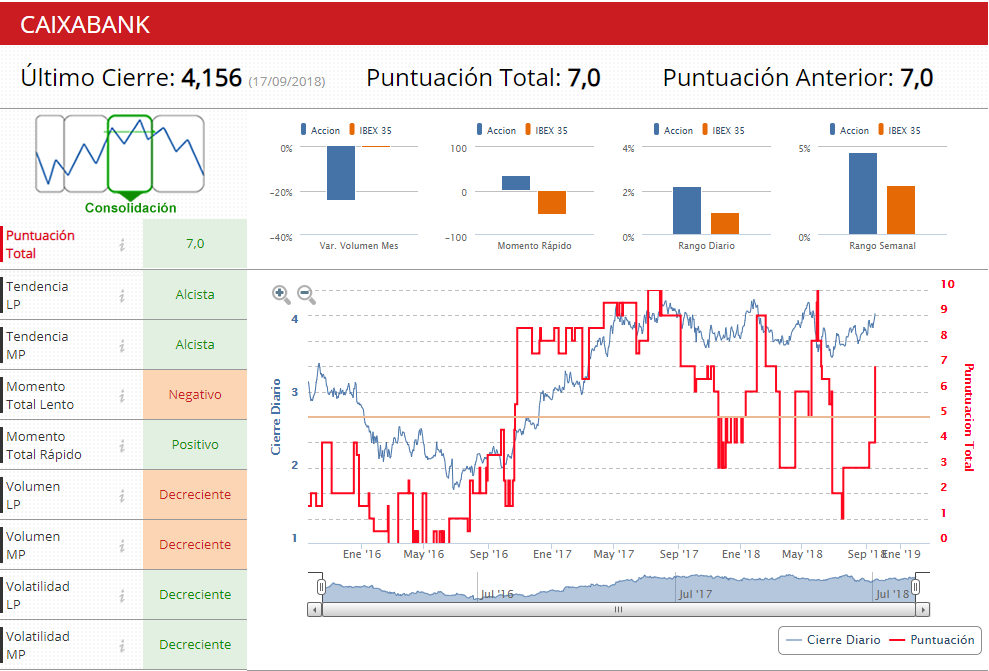Click Alcista value for Tendencia LP
Image resolution: width=989 pixels, height=671 pixels.
(x=195, y=295)
